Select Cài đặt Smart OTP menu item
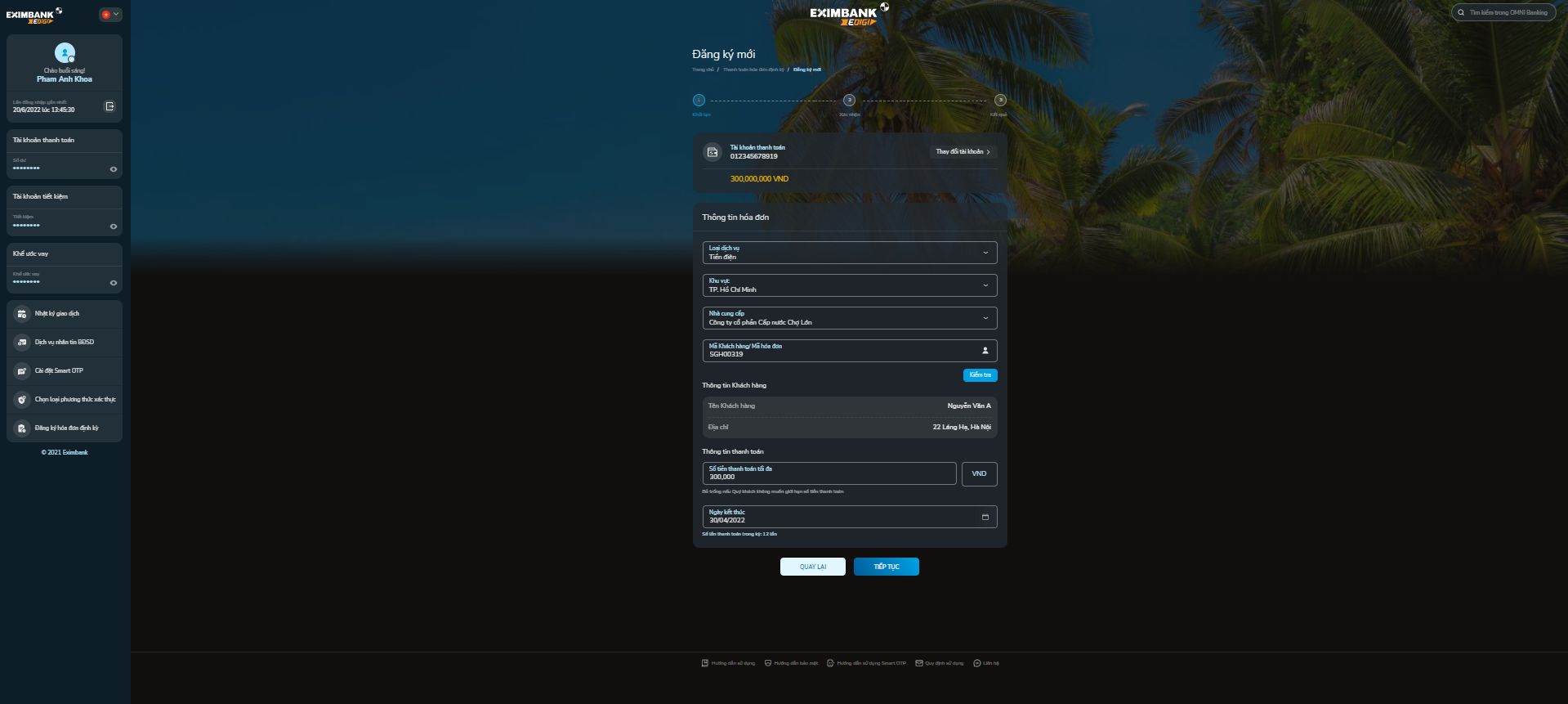1568x704 pixels. [59, 371]
